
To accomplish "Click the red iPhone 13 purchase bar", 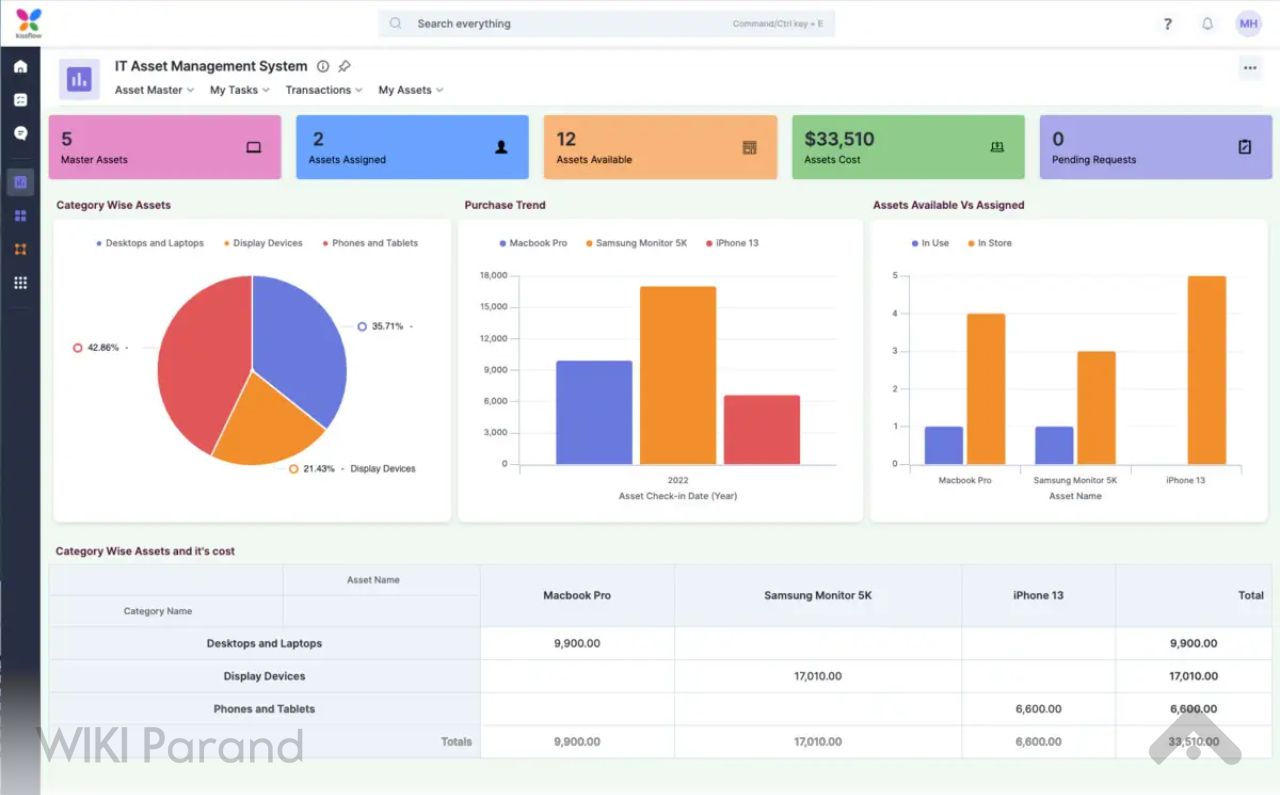I will tap(762, 430).
